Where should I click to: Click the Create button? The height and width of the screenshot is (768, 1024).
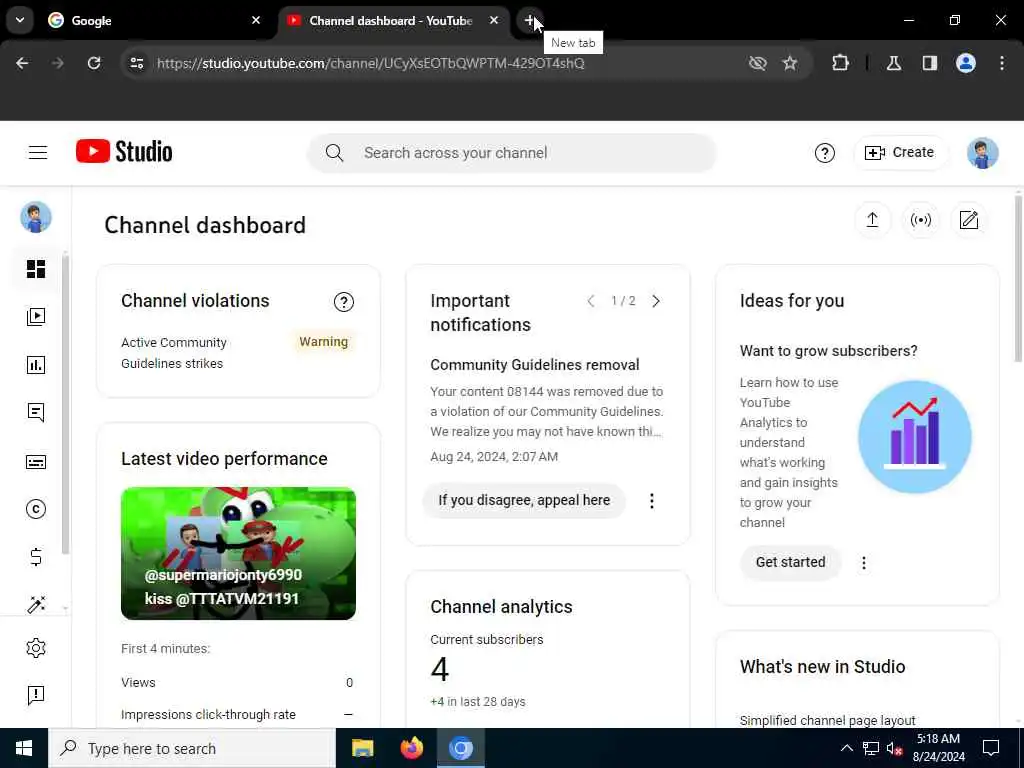[x=899, y=152]
